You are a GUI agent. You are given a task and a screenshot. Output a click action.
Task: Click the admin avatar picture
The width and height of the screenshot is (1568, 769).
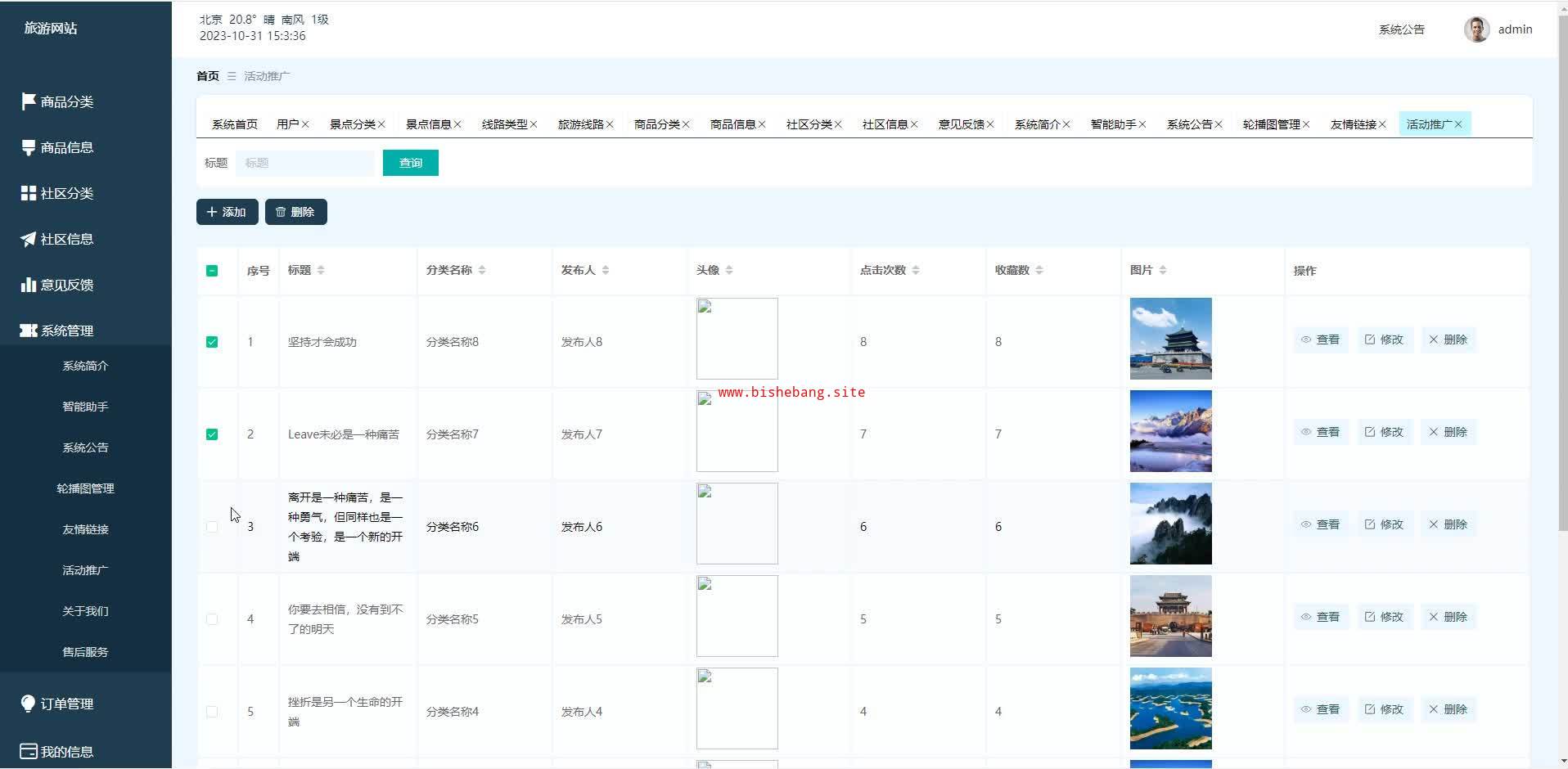[1476, 29]
